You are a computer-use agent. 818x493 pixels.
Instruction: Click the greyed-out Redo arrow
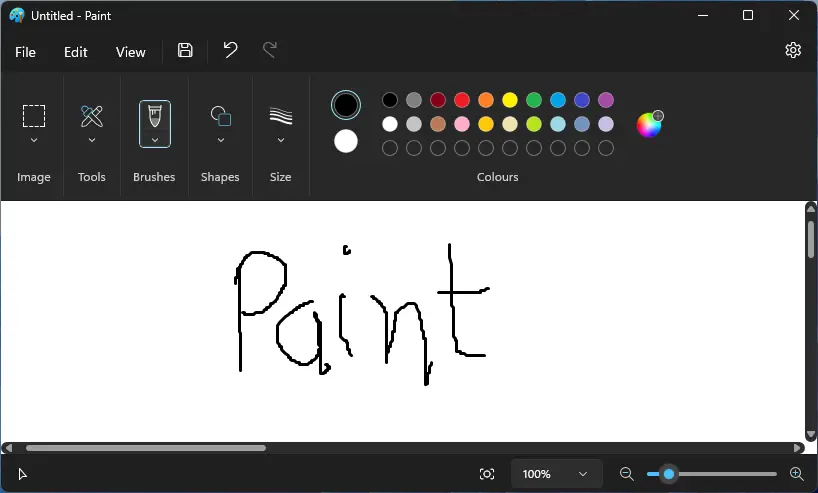270,50
